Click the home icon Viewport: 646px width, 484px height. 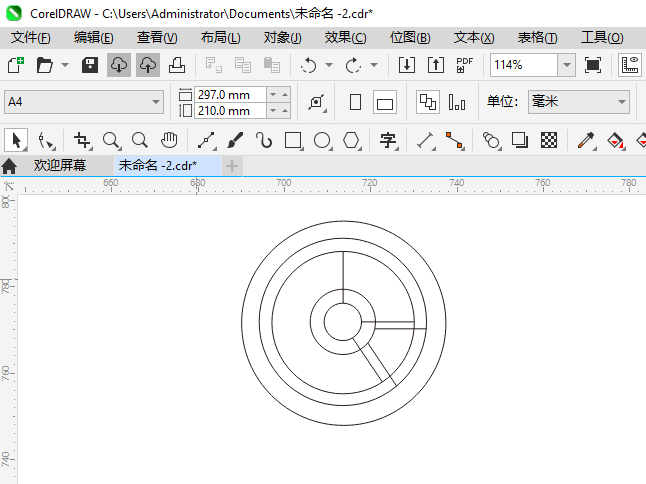click(9, 166)
